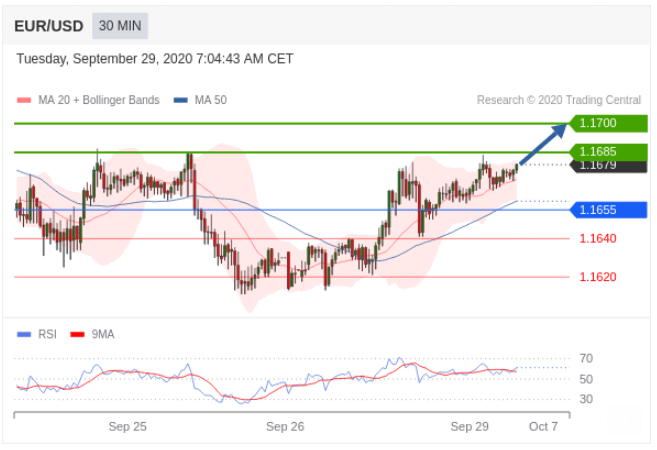Viewport: 657px width, 450px height.
Task: Click the 1.1685 resistance price tag
Action: tap(608, 151)
